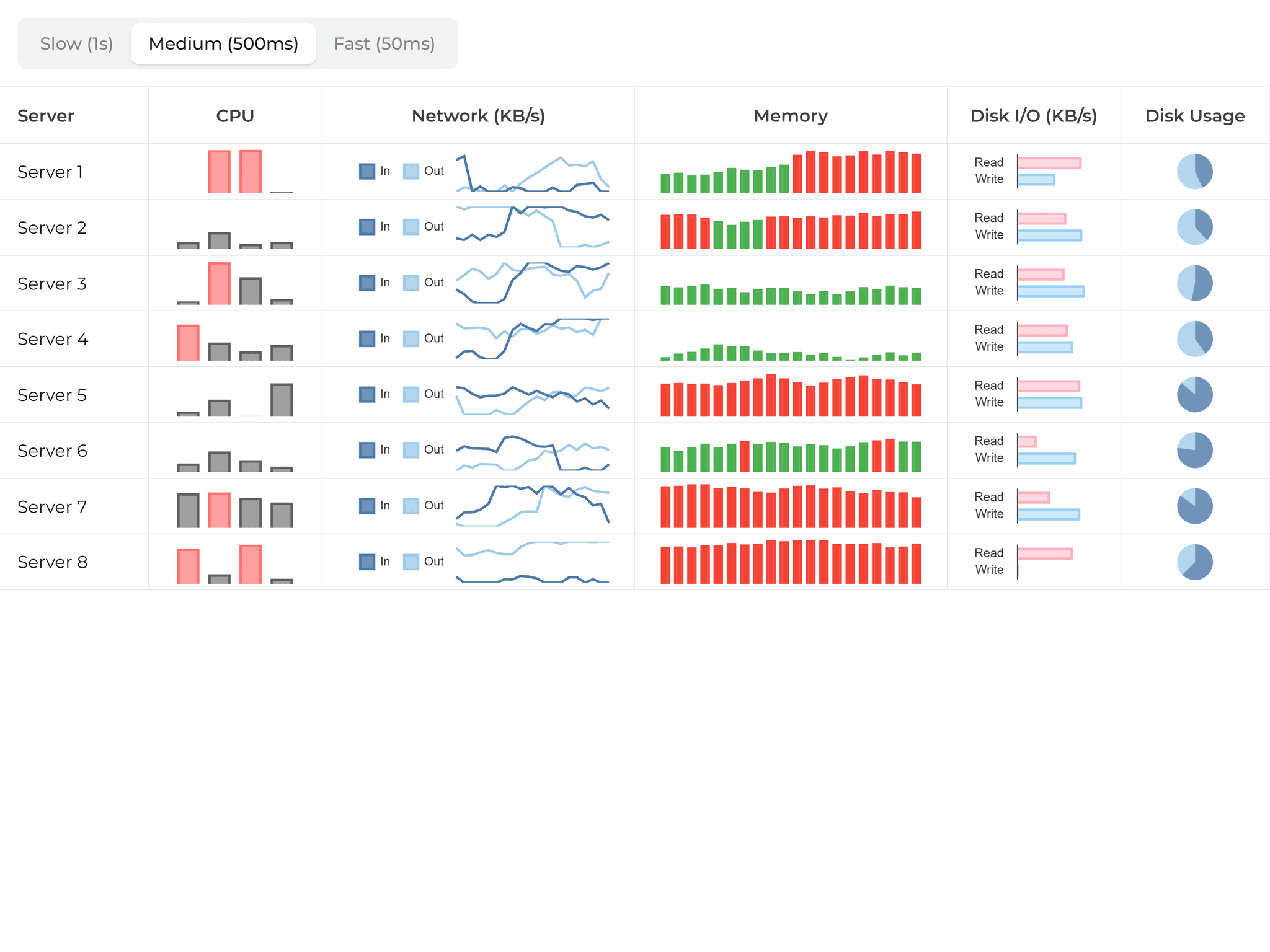Click the Server 8 disk Read bar
The height and width of the screenshot is (952, 1270).
(1045, 553)
